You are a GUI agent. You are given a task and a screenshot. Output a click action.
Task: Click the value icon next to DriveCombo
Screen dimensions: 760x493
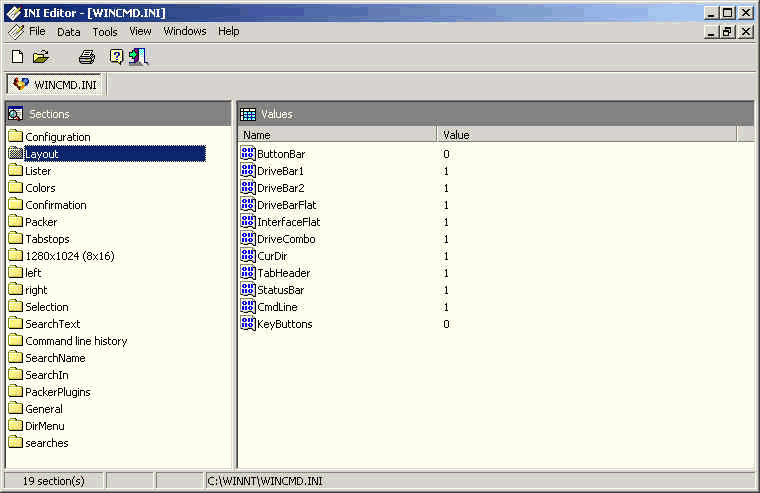(x=248, y=239)
